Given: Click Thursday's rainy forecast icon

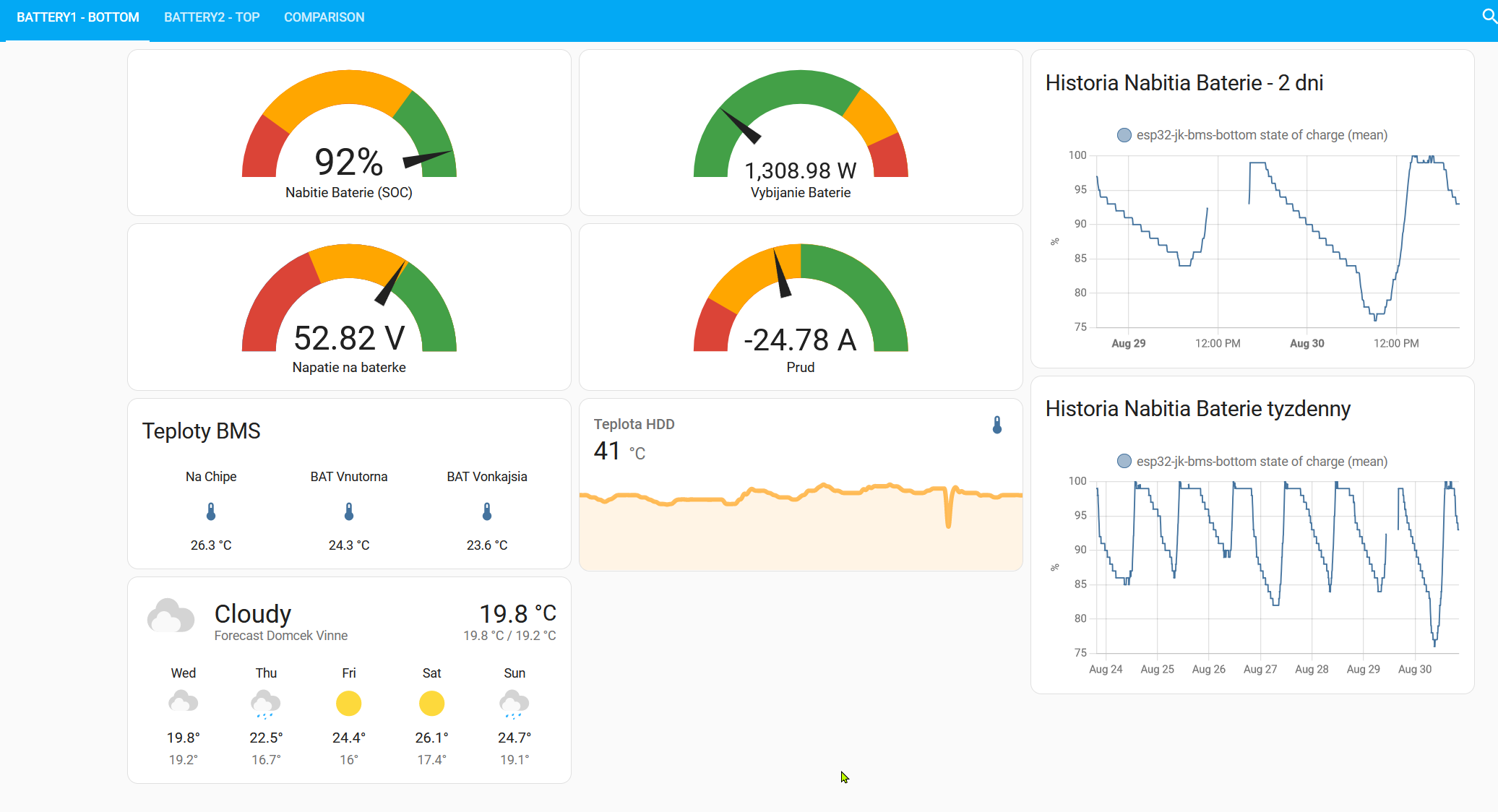Looking at the screenshot, I should pyautogui.click(x=266, y=704).
